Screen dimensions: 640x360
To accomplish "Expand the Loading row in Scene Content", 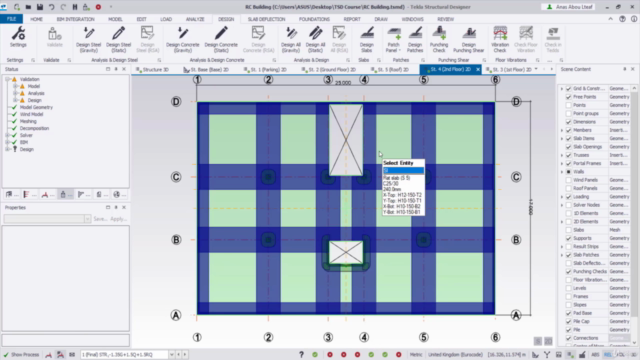I will point(562,197).
